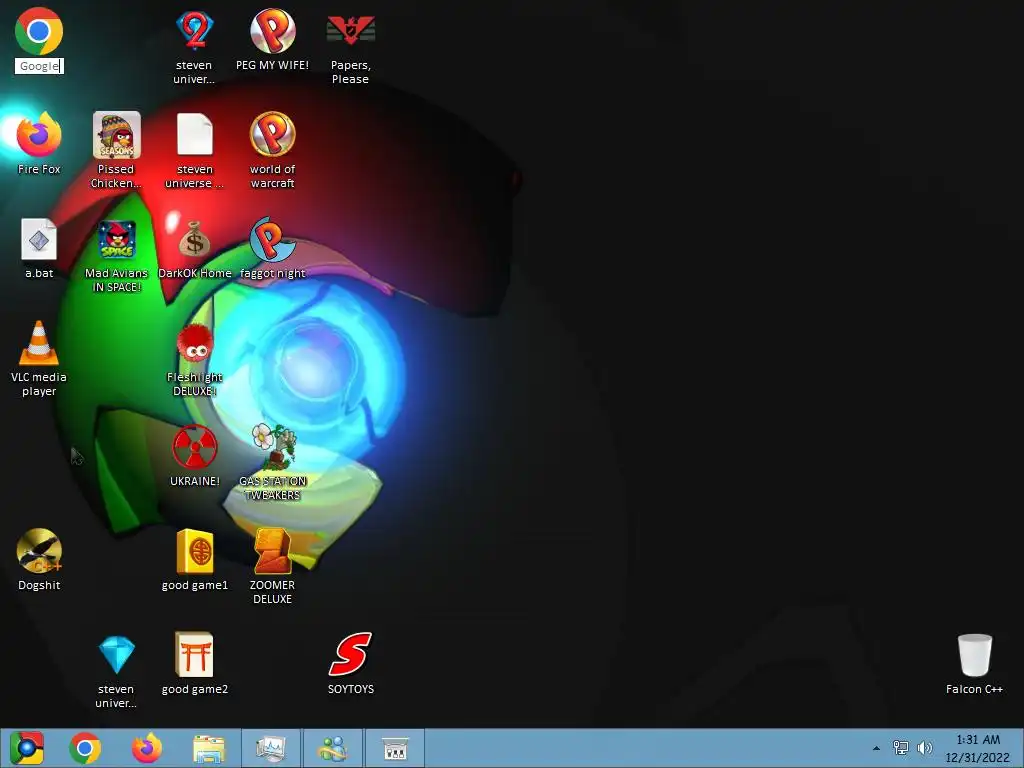Select the world of warcraft shortcut
This screenshot has height=768, width=1024.
pos(272,135)
